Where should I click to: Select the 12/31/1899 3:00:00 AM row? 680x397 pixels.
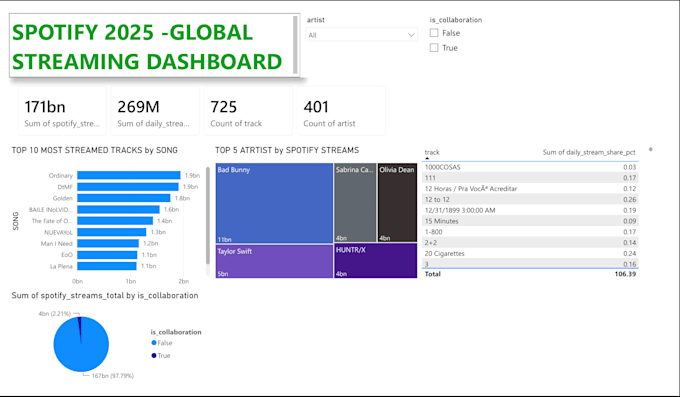tap(530, 210)
